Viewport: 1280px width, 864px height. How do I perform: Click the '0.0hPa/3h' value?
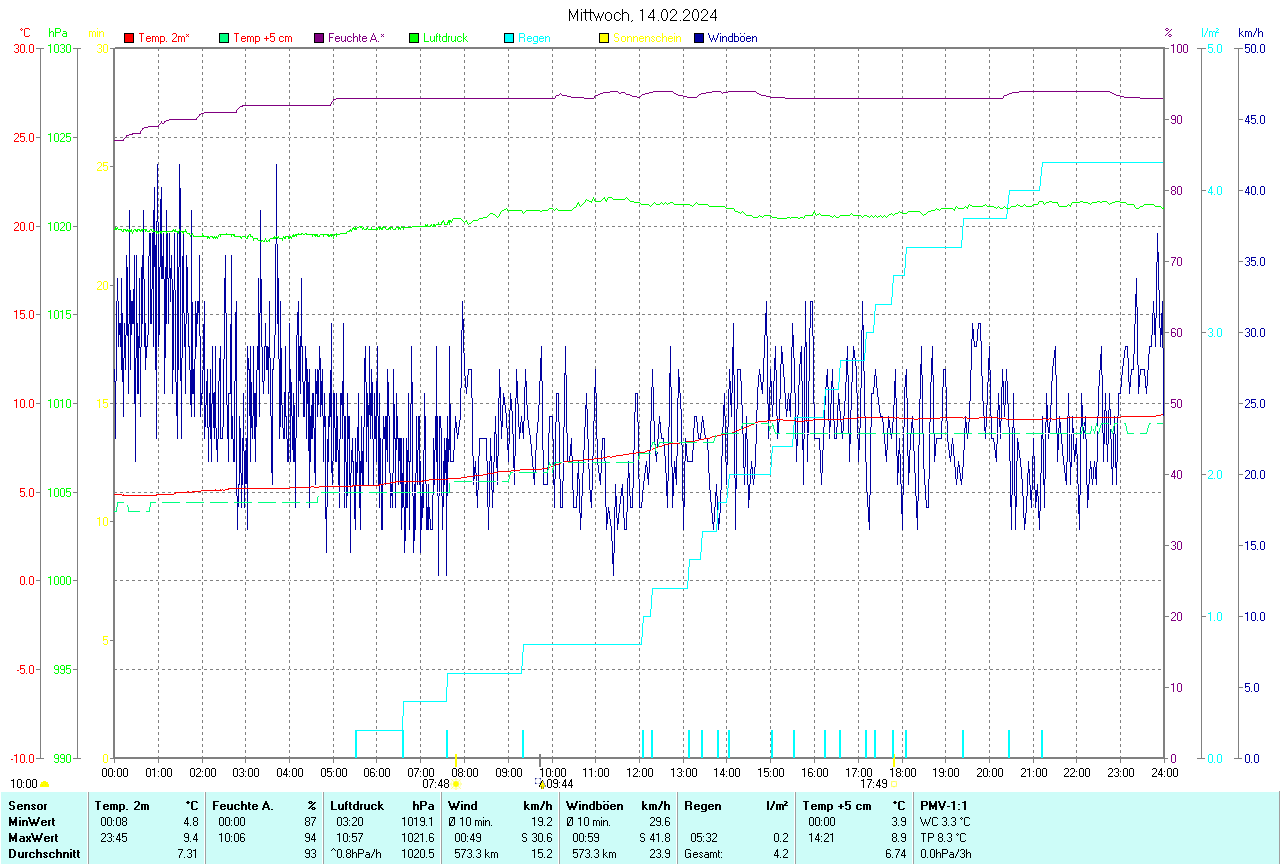point(945,854)
